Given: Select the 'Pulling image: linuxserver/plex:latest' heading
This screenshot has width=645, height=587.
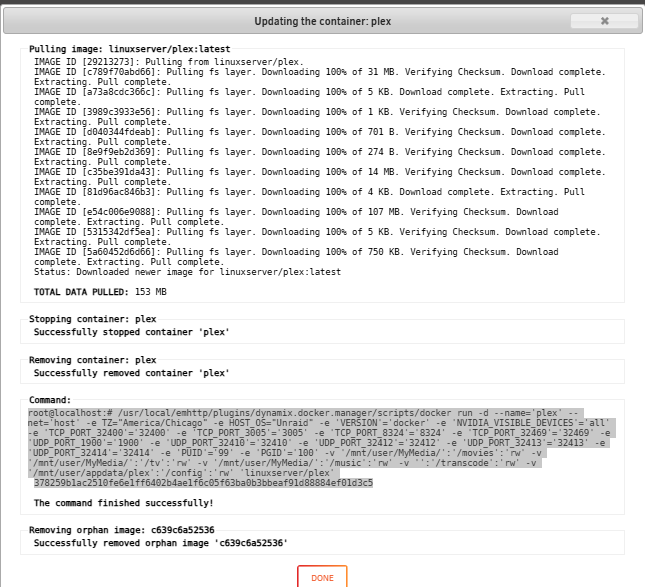Looking at the screenshot, I should tap(130, 49).
